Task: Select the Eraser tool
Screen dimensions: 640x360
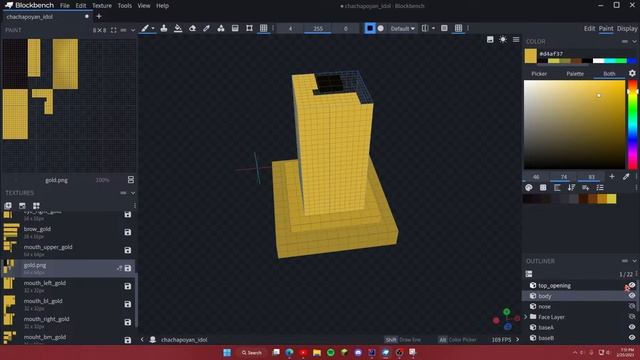Action: click(192, 28)
